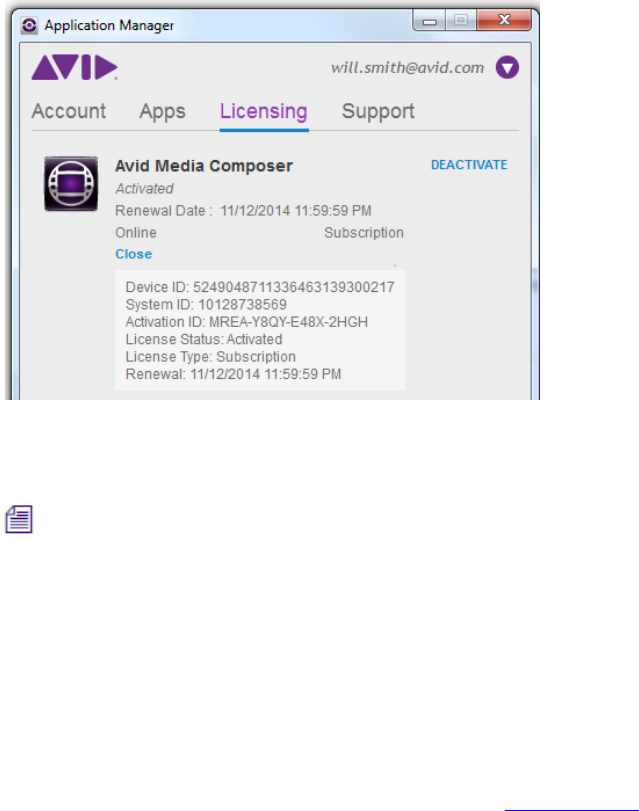Open the purple account dropdown arrow
This screenshot has width=639, height=811.
tap(507, 68)
